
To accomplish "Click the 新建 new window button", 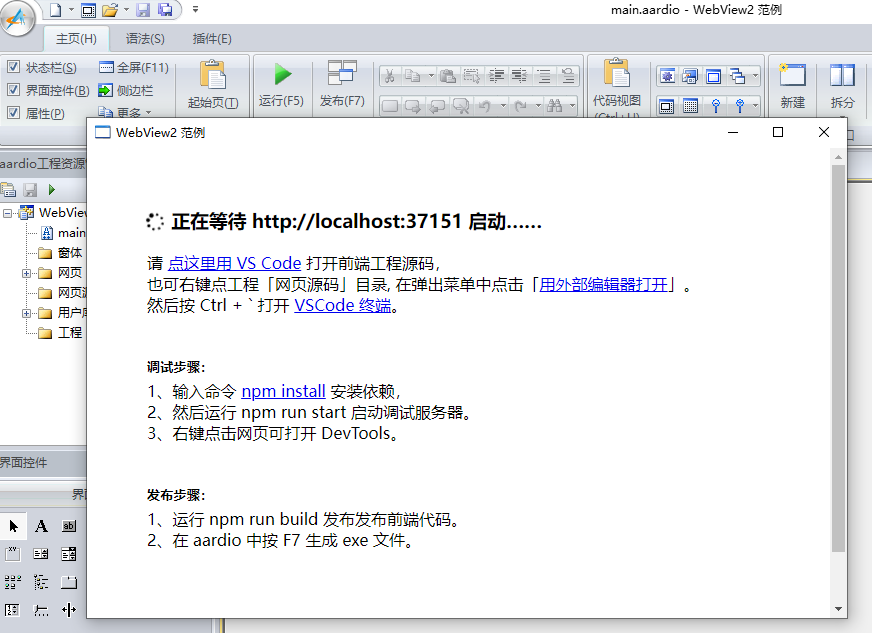I will pos(792,85).
